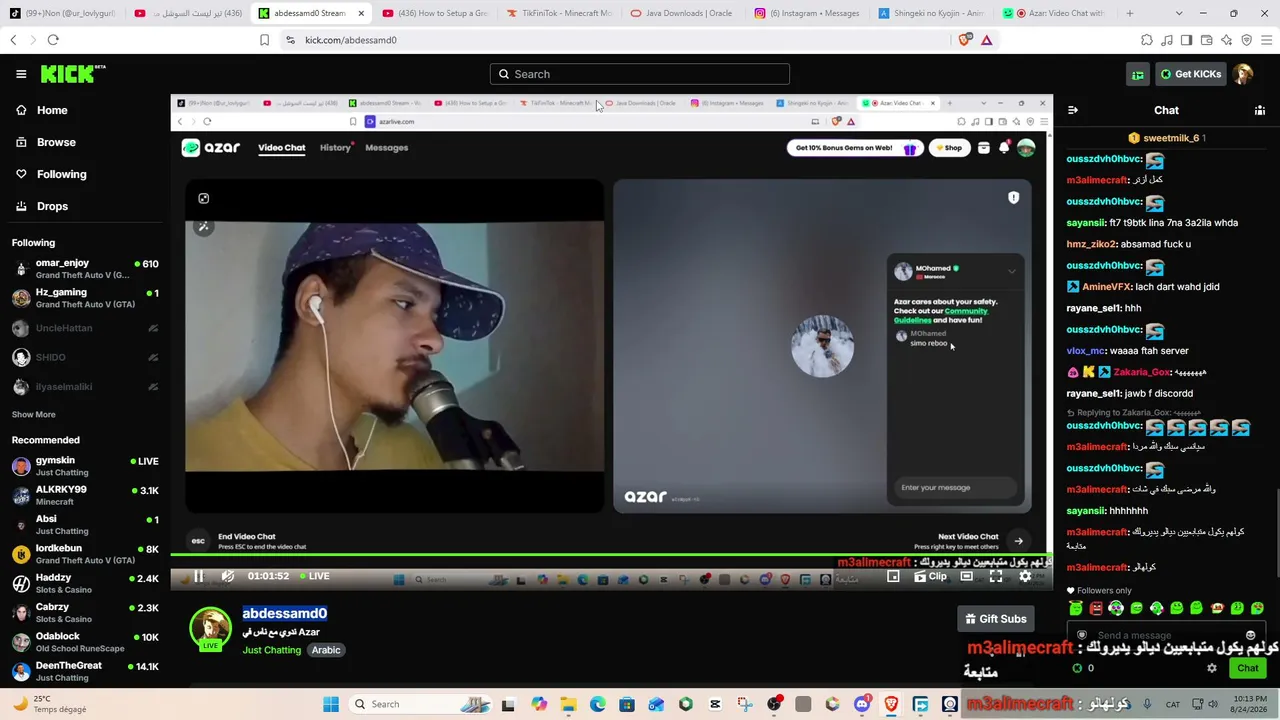
Task: Open Browse in the Kick sidebar
Action: (46, 142)
